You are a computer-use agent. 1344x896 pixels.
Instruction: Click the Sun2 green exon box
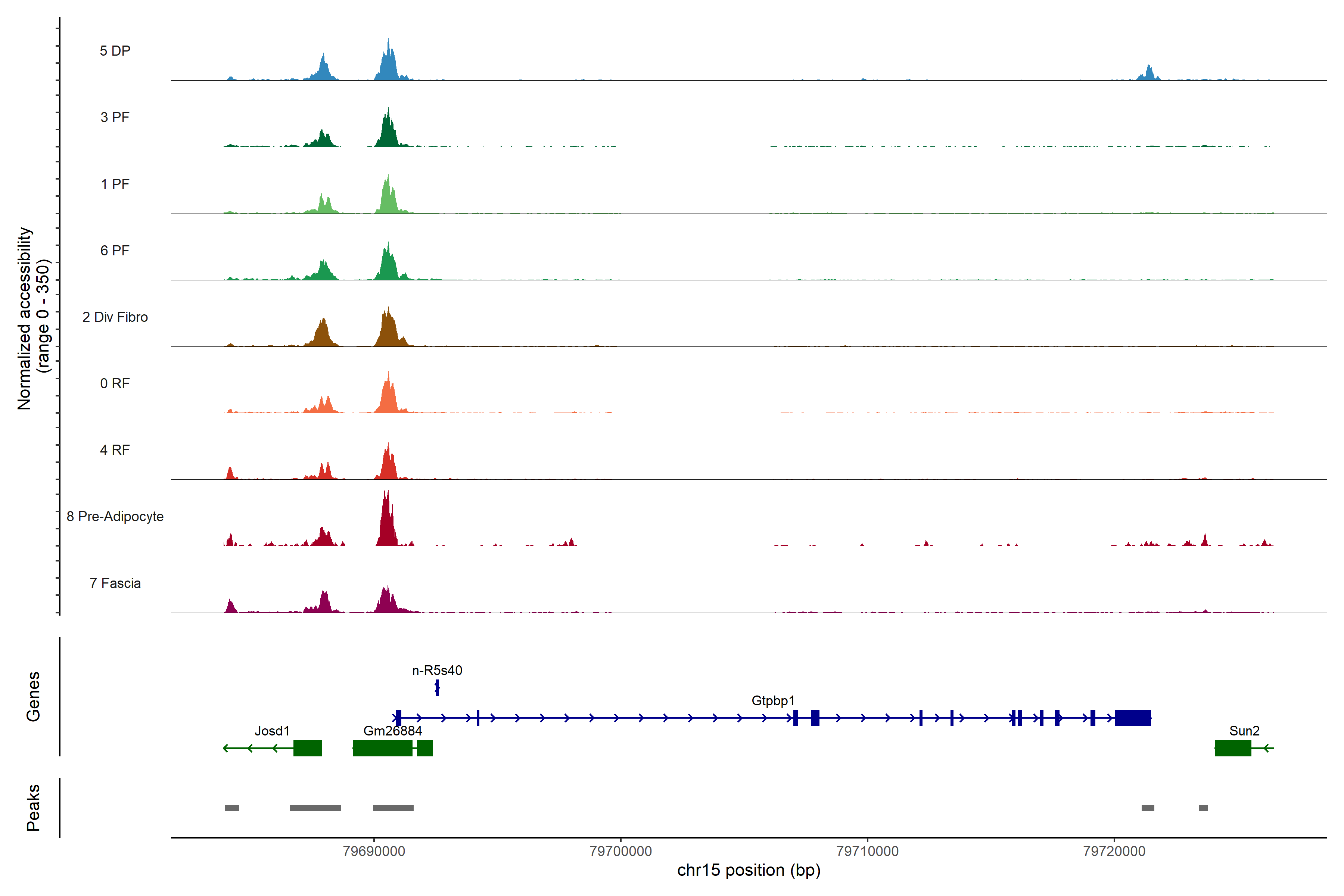tap(1233, 748)
